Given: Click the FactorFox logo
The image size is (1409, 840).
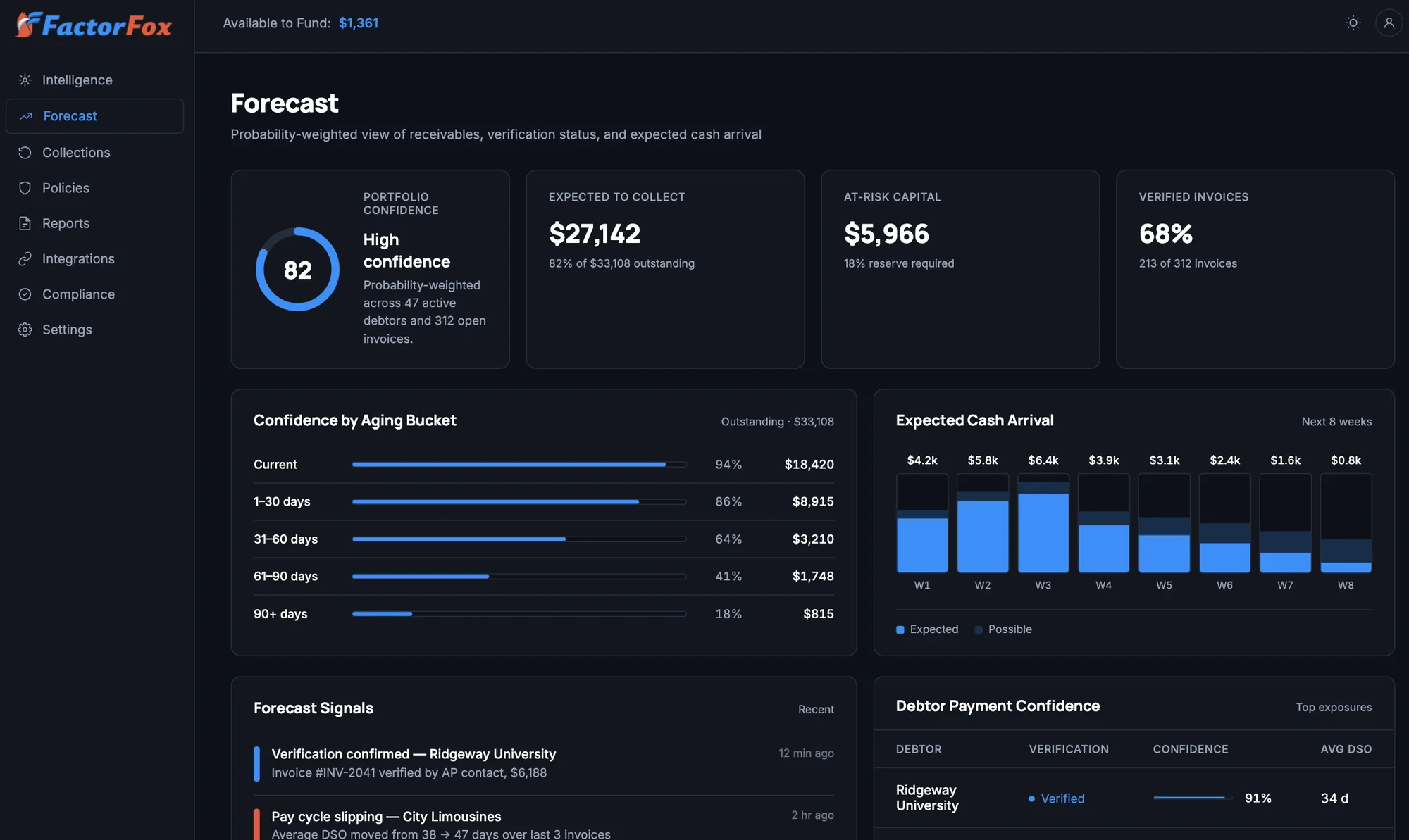Looking at the screenshot, I should pos(94,25).
